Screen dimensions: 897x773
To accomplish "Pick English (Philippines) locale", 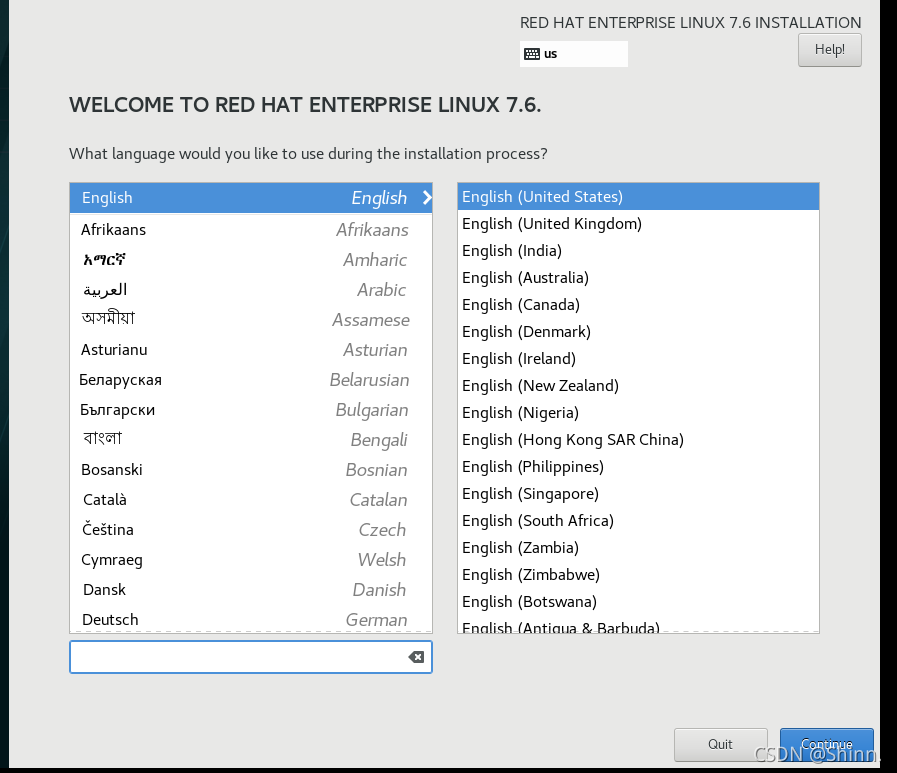I will [x=638, y=466].
